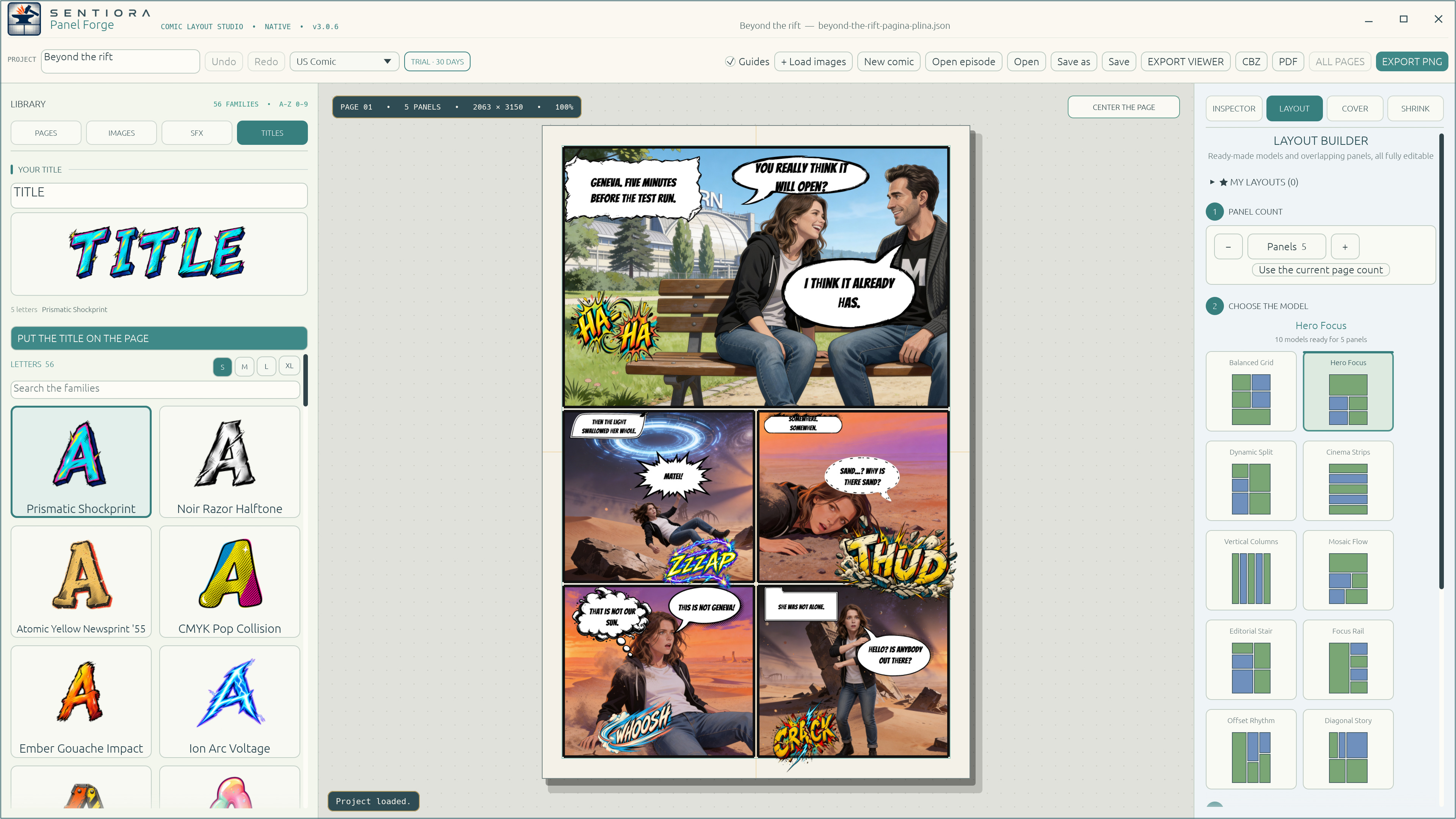This screenshot has width=1456, height=819.
Task: Click the Sentiora Panel Forge logo icon
Action: [x=24, y=19]
